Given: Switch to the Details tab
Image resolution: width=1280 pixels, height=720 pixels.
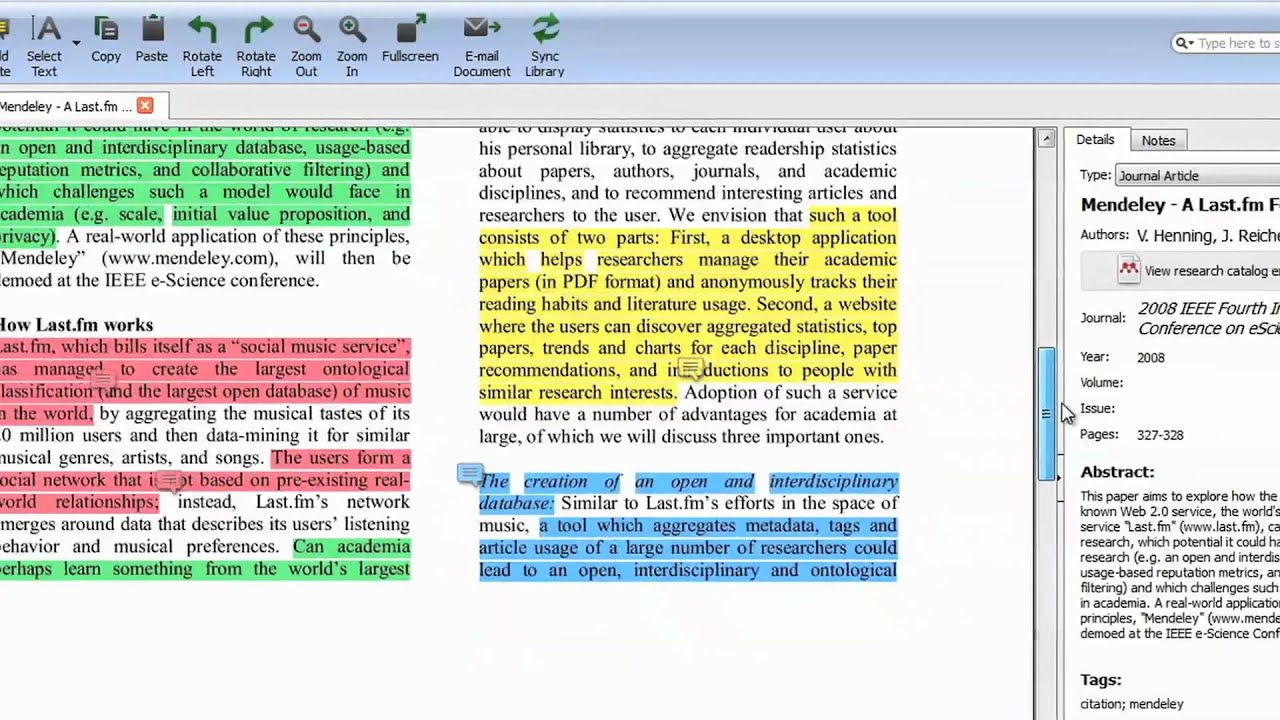Looking at the screenshot, I should [x=1095, y=140].
